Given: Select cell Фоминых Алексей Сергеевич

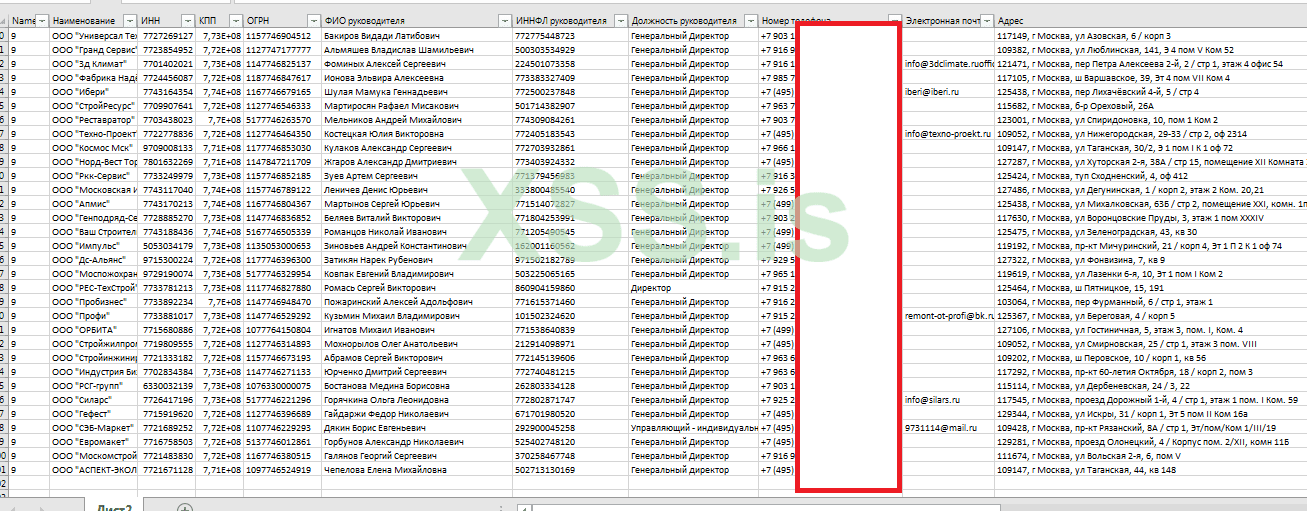Looking at the screenshot, I should coord(417,63).
